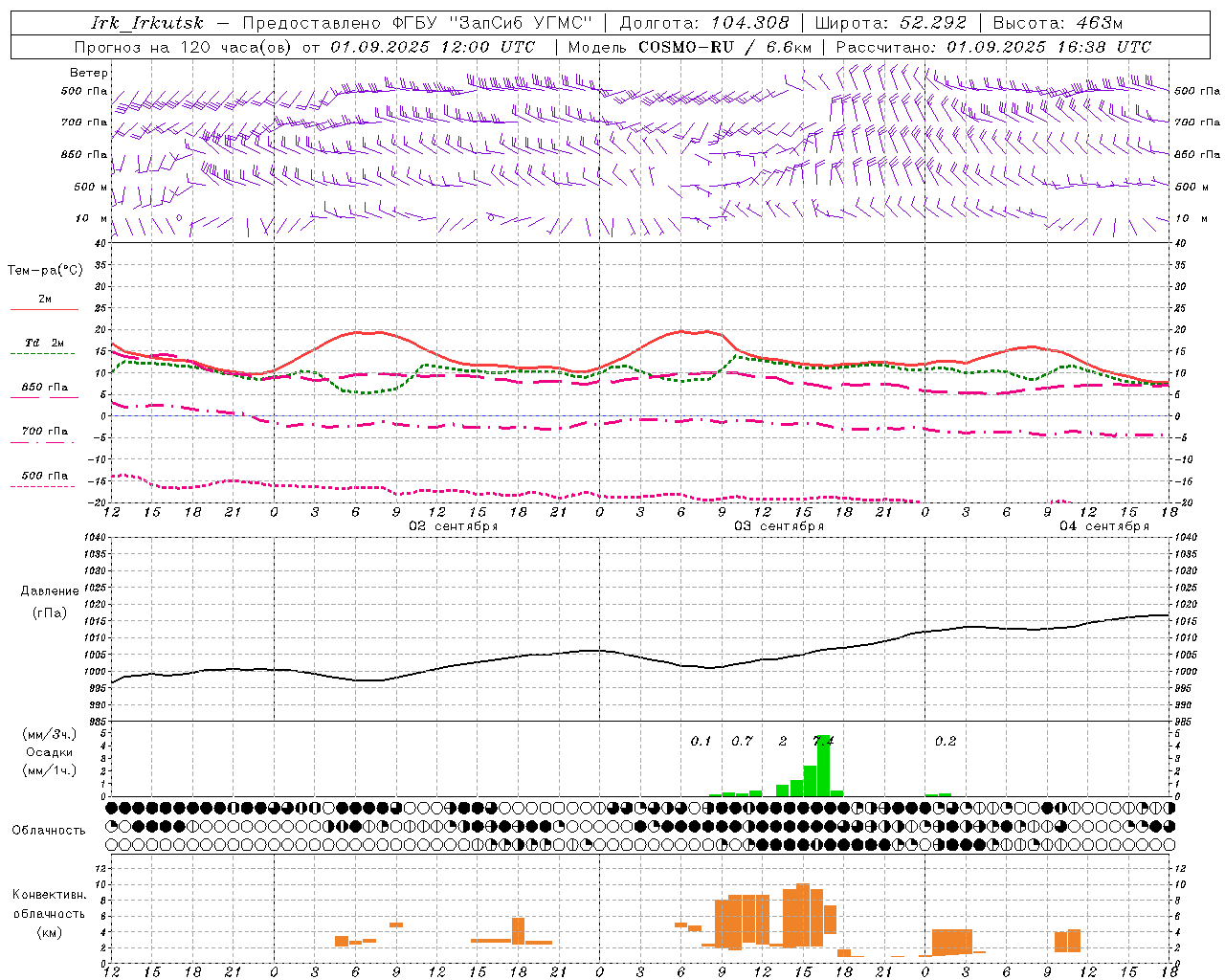The width and height of the screenshot is (1225, 980).
Task: Click the precipitation total '0.1'
Action: (x=702, y=742)
